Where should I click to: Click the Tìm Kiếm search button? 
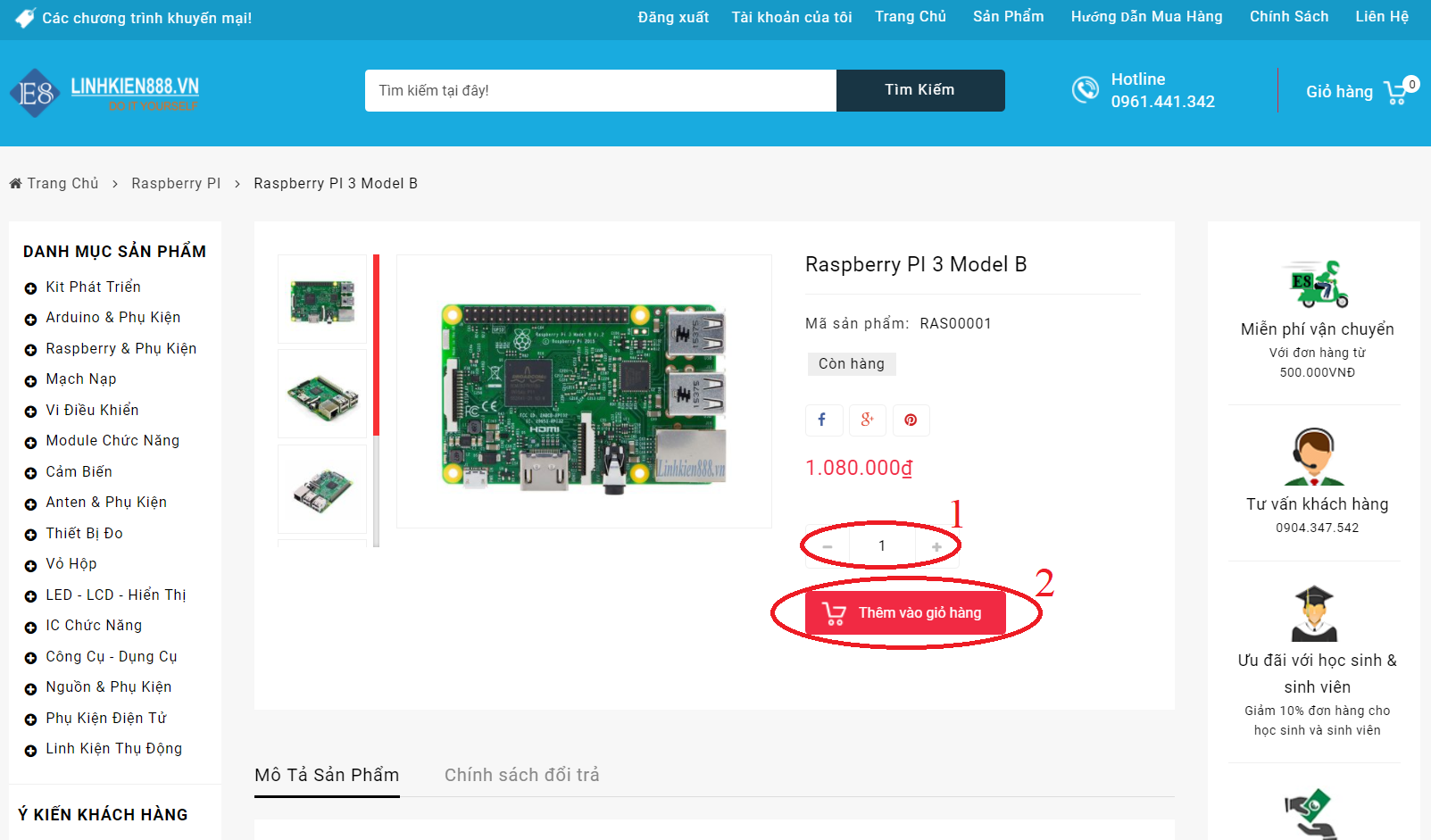(x=920, y=90)
